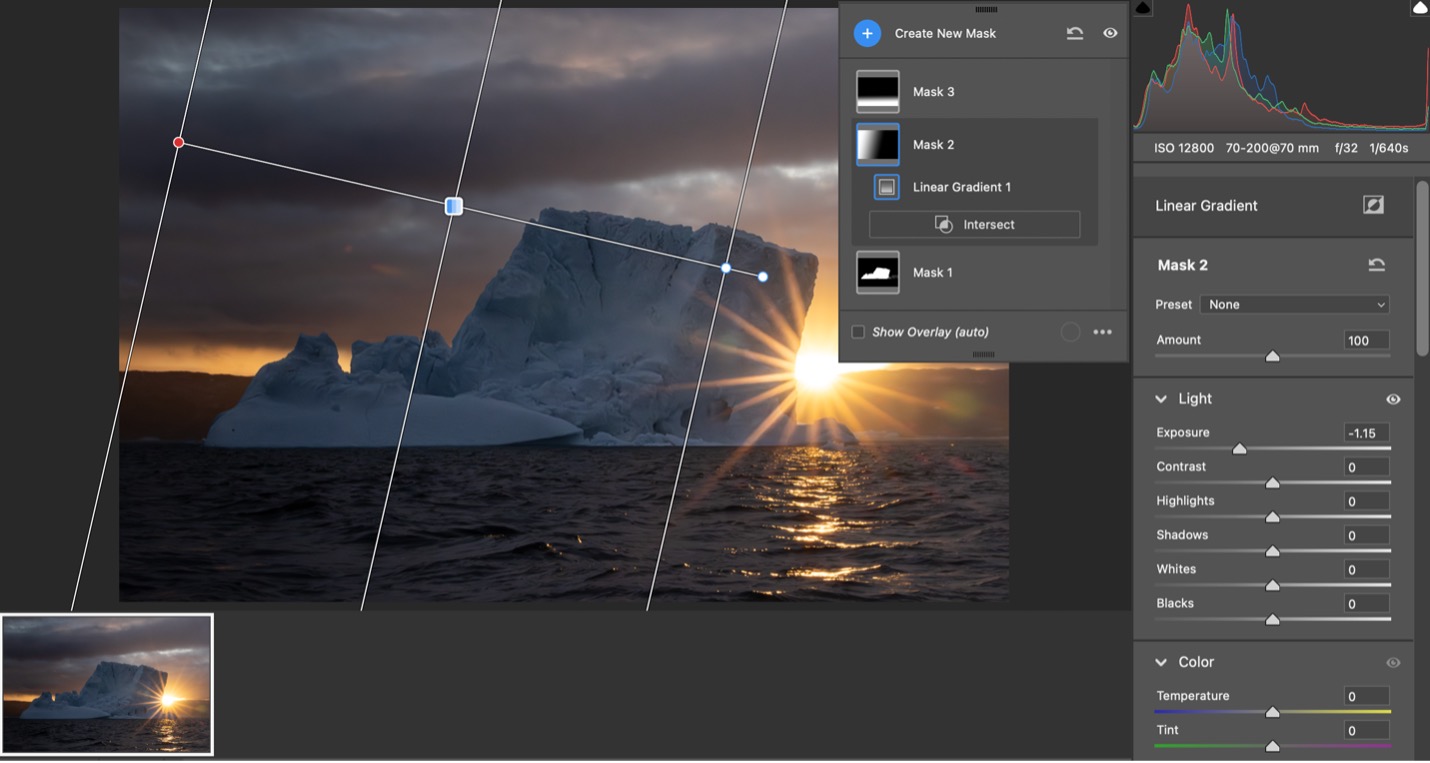The image size is (1430, 763).
Task: Click the invert mask icon beside Linear Gradient
Action: tap(1373, 205)
